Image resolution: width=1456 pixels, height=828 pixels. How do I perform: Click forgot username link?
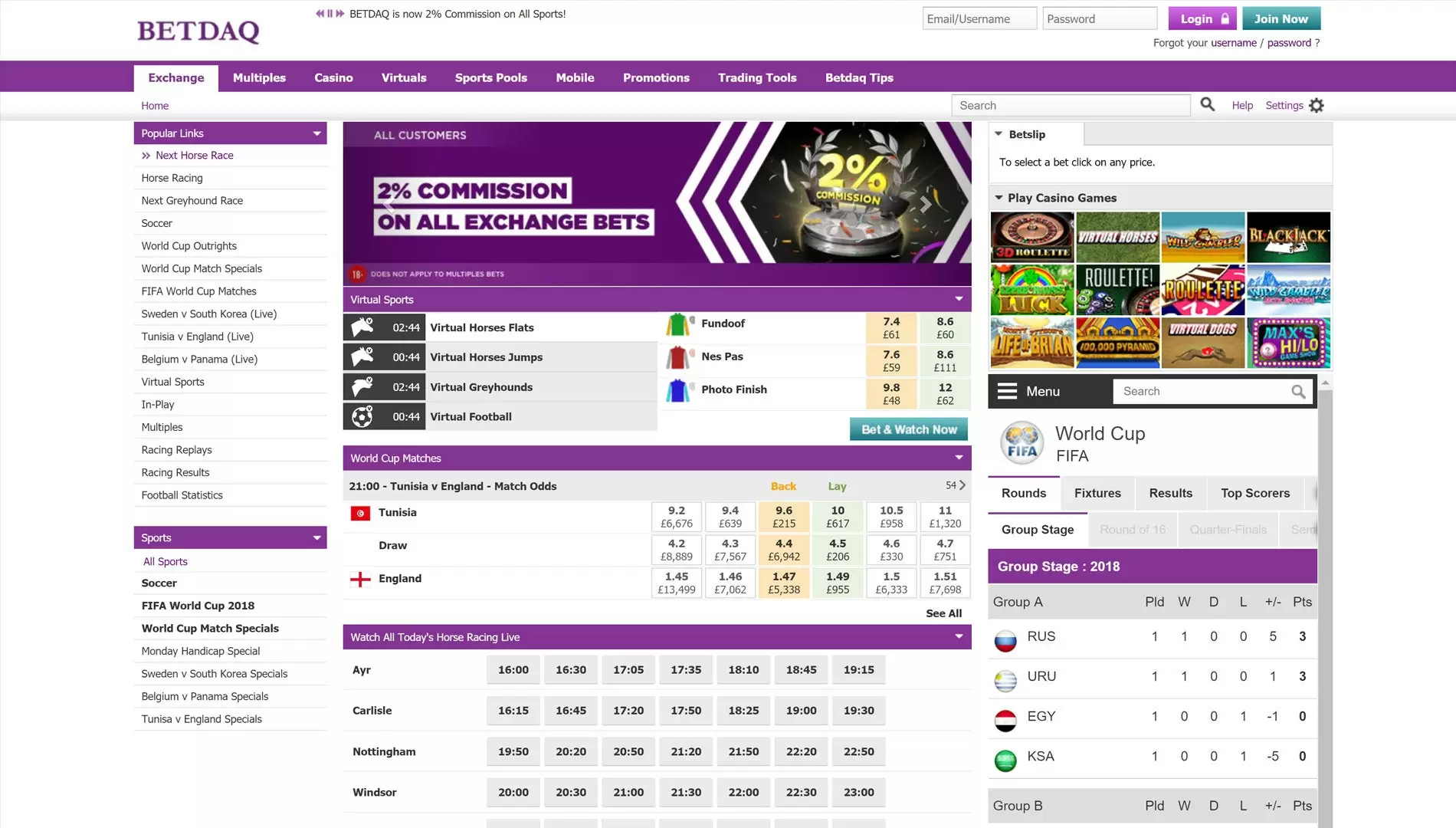[x=1234, y=43]
